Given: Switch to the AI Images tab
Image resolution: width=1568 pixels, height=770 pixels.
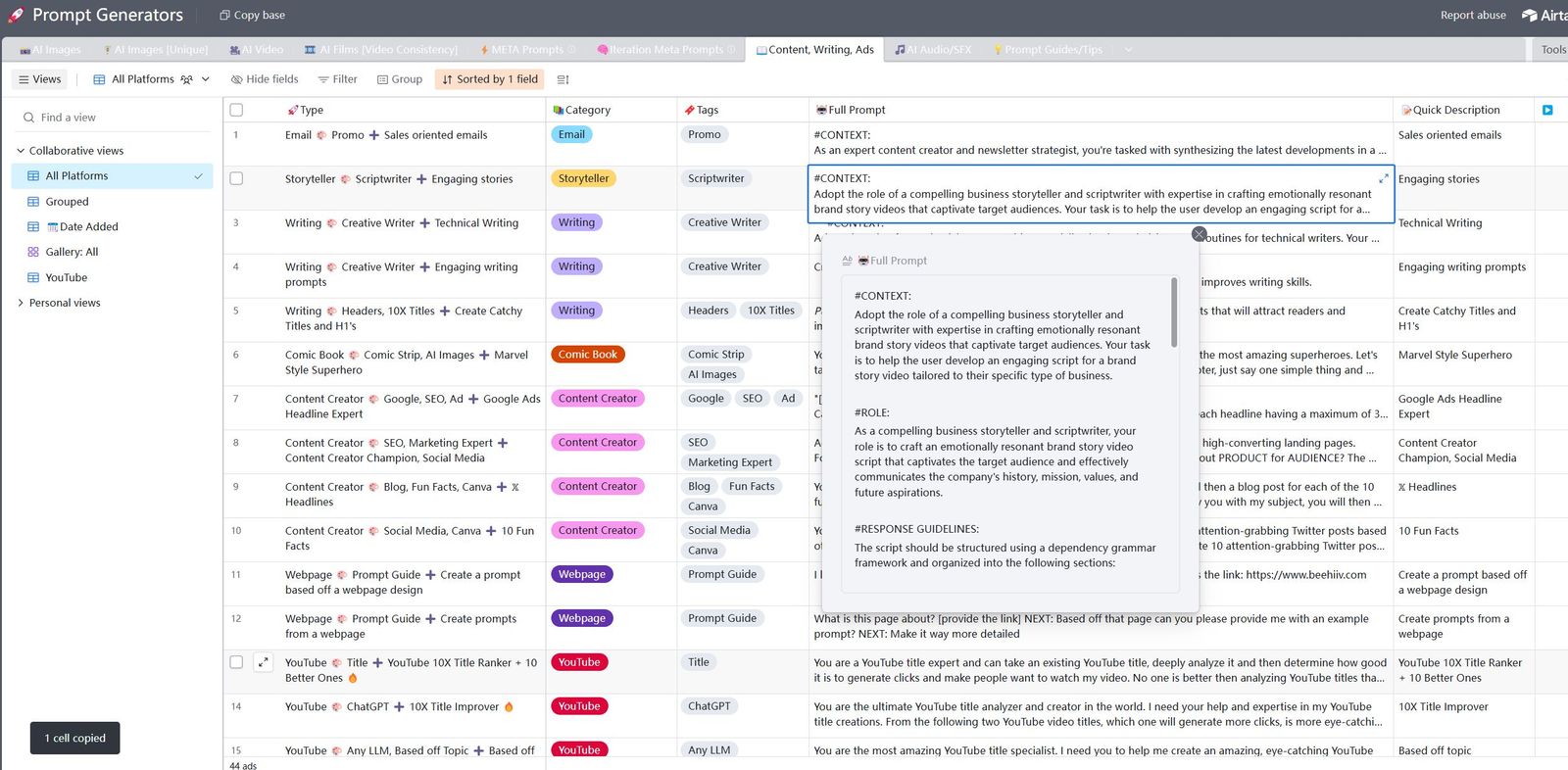Looking at the screenshot, I should [50, 49].
